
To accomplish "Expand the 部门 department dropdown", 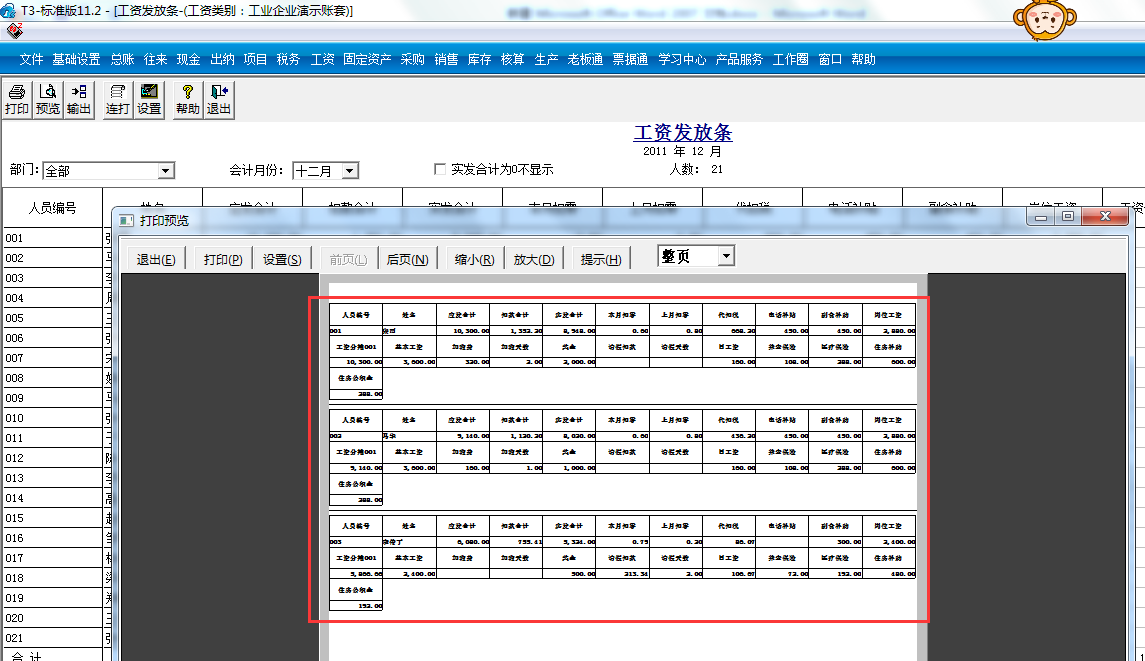I will pos(166,171).
